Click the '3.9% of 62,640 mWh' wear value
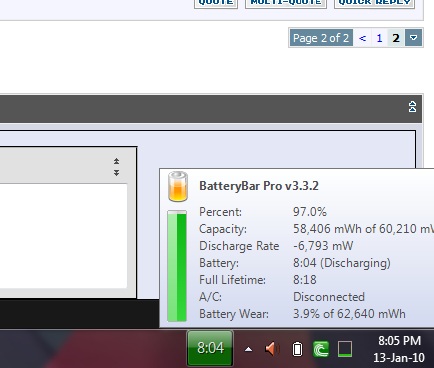 pyautogui.click(x=349, y=314)
